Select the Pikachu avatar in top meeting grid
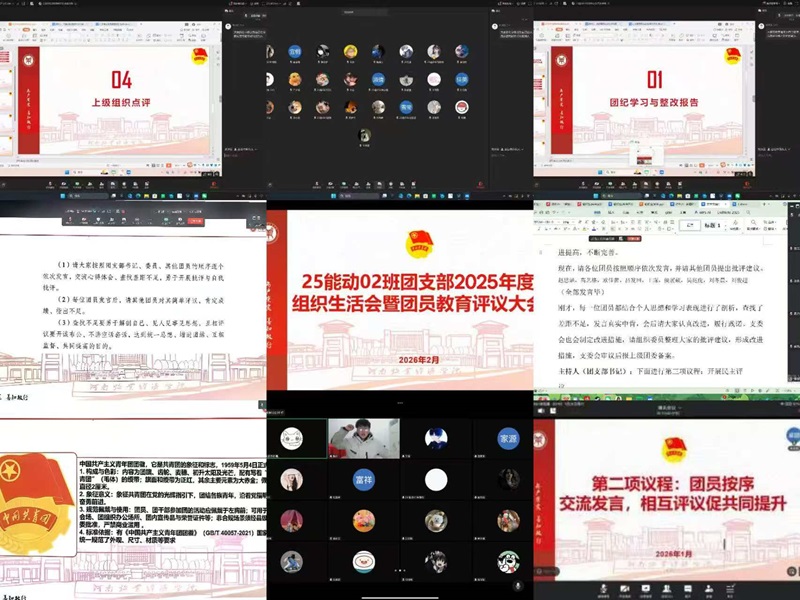 (x=352, y=52)
